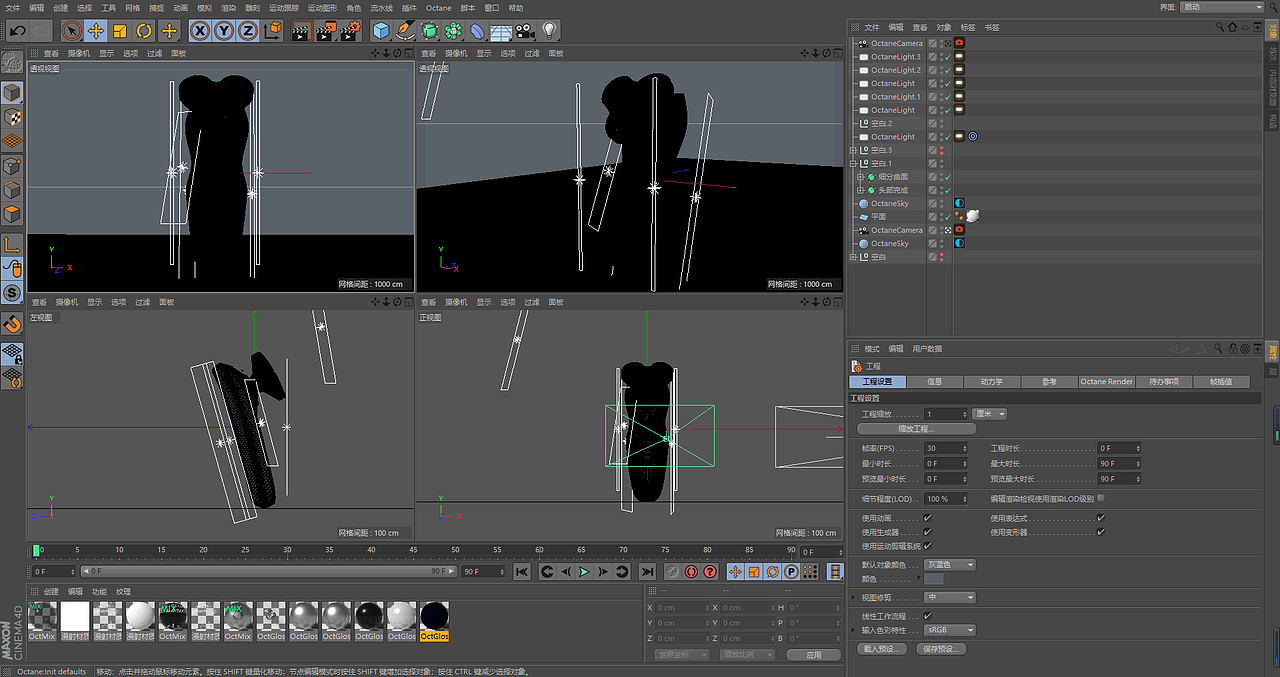Toggle Y axis lock

pyautogui.click(x=224, y=31)
